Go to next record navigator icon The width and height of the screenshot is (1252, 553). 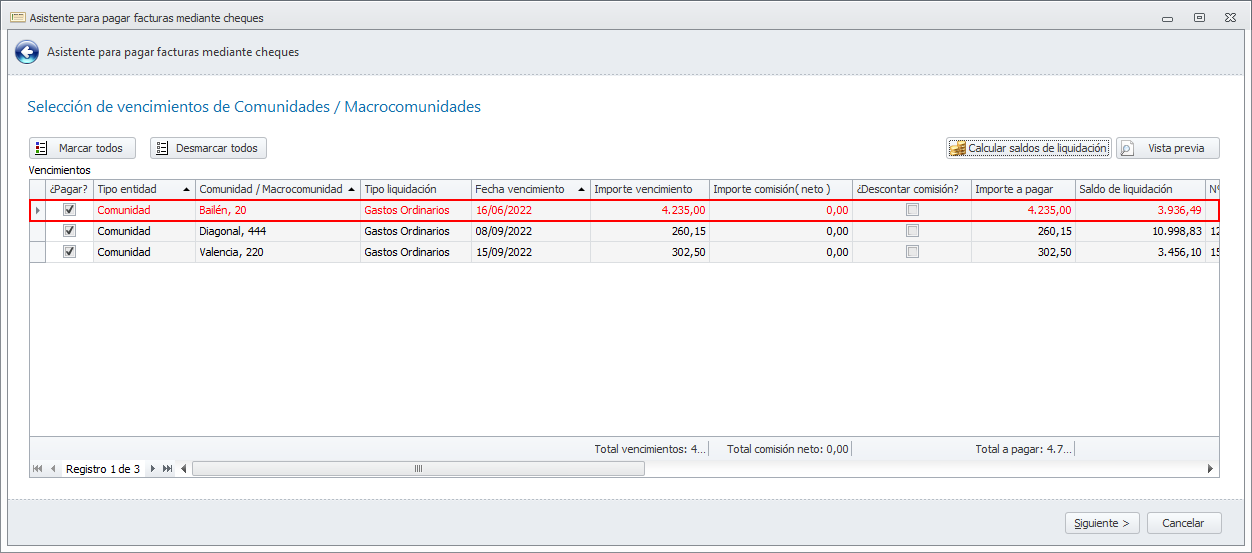(152, 468)
